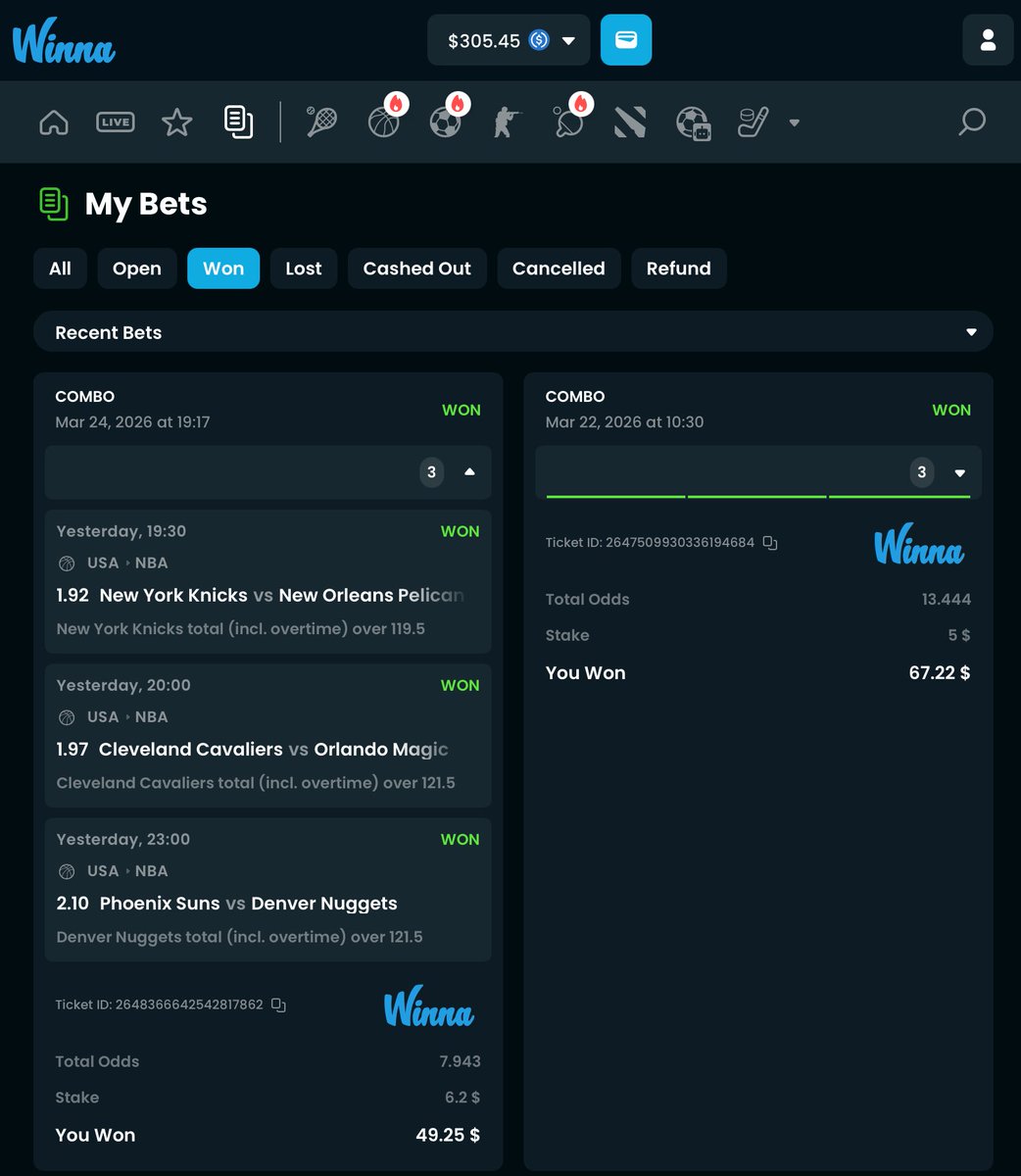
Task: Open the user profile menu
Action: pos(987,39)
